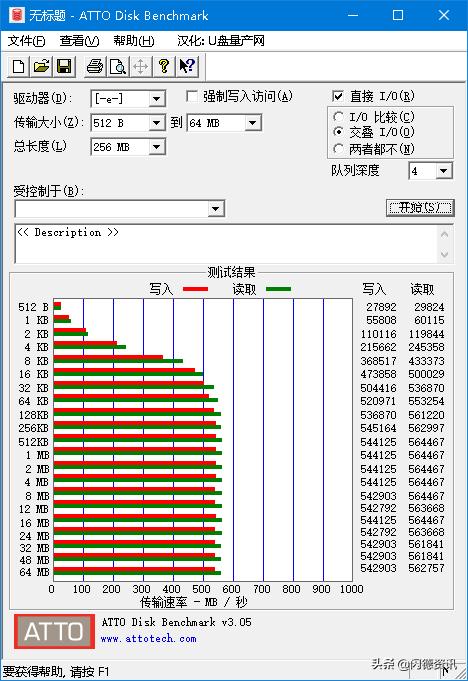
Task: Uncheck the 直接 I/O(R) checkbox
Action: (337, 96)
